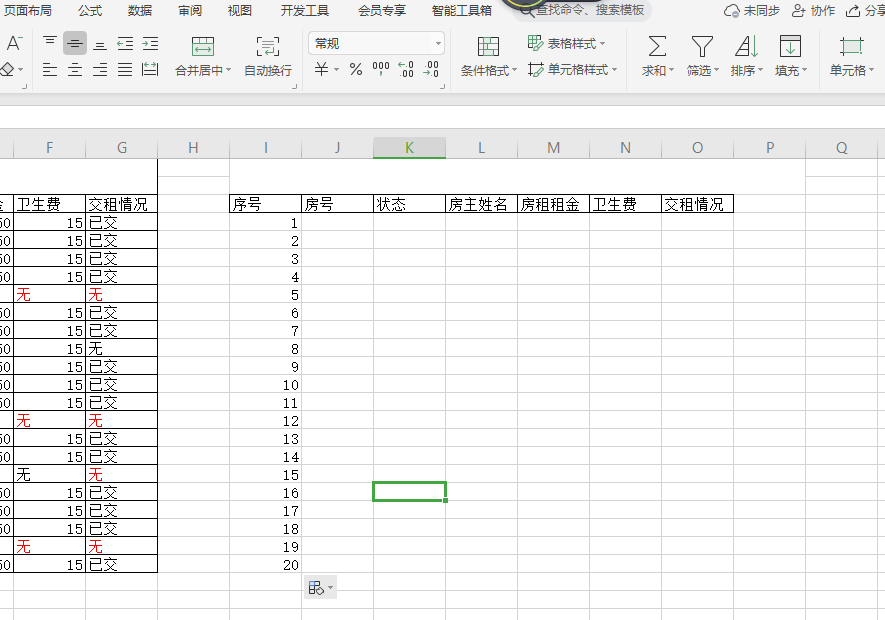885x620 pixels.
Task: Apply percent style % icon
Action: tap(356, 69)
